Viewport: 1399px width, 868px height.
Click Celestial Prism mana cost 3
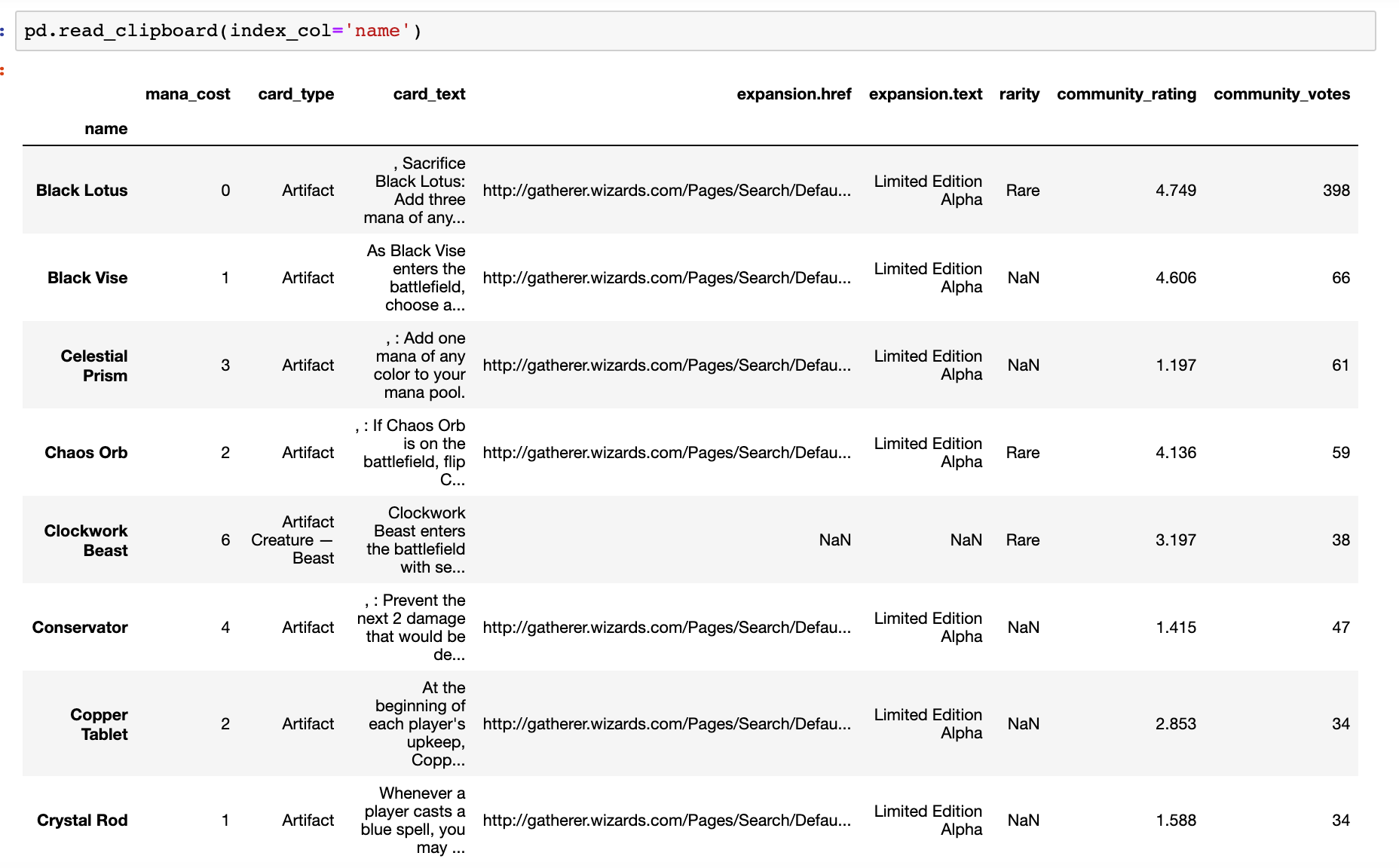(225, 365)
